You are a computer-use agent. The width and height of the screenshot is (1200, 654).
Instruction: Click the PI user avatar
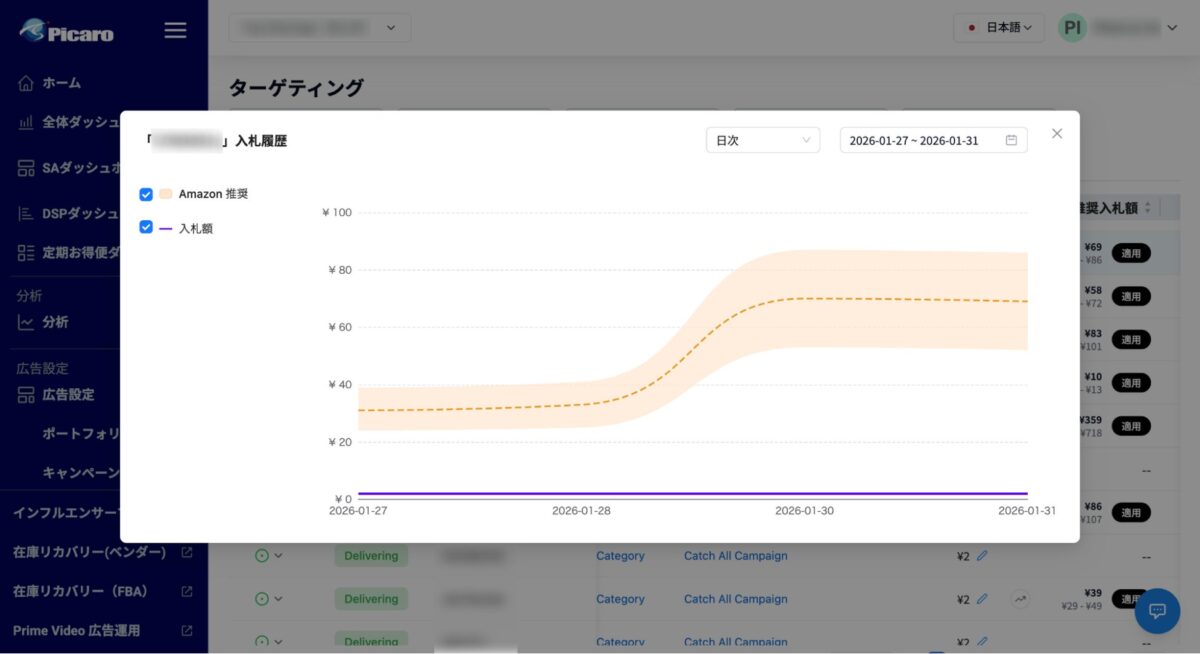1072,28
